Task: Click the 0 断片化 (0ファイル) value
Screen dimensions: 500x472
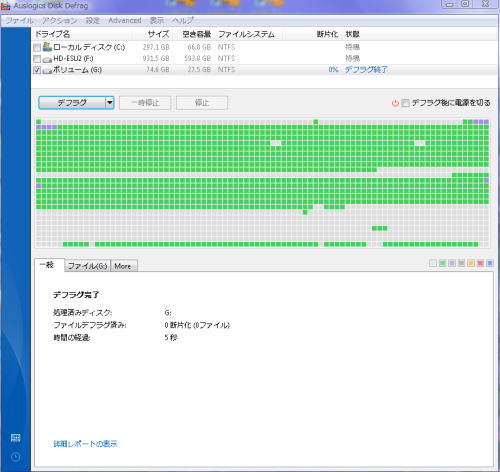Action: pyautogui.click(x=197, y=325)
